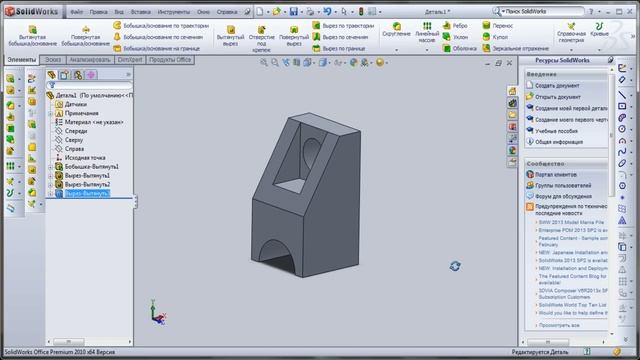This screenshot has width=640, height=360.
Task: Select Вырез по траектории
Action: (343, 26)
